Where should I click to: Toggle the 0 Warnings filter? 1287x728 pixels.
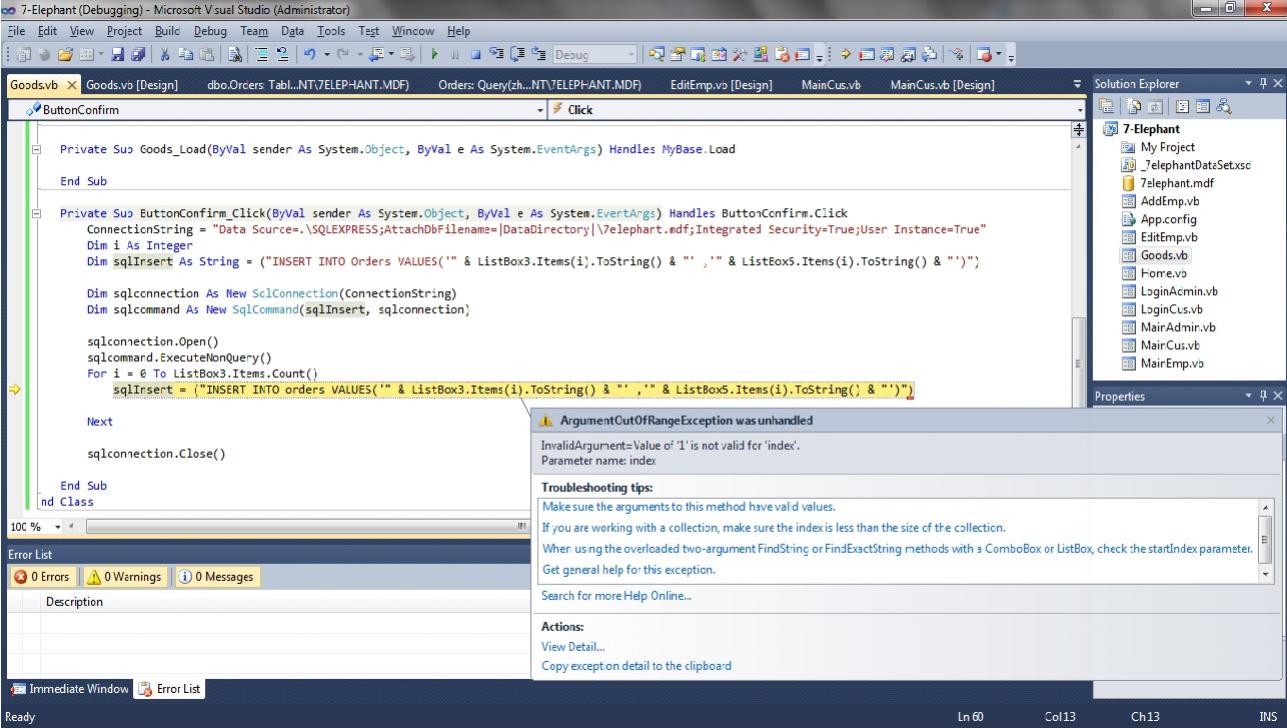[x=124, y=576]
